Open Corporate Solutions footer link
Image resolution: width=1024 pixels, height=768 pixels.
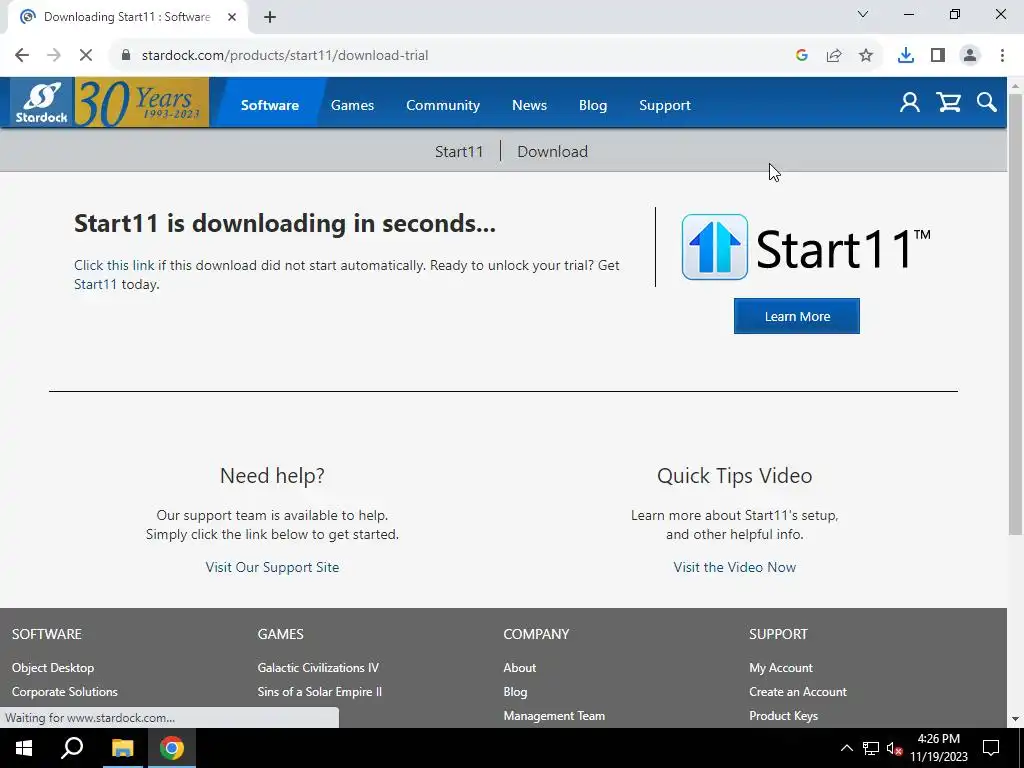click(x=65, y=692)
